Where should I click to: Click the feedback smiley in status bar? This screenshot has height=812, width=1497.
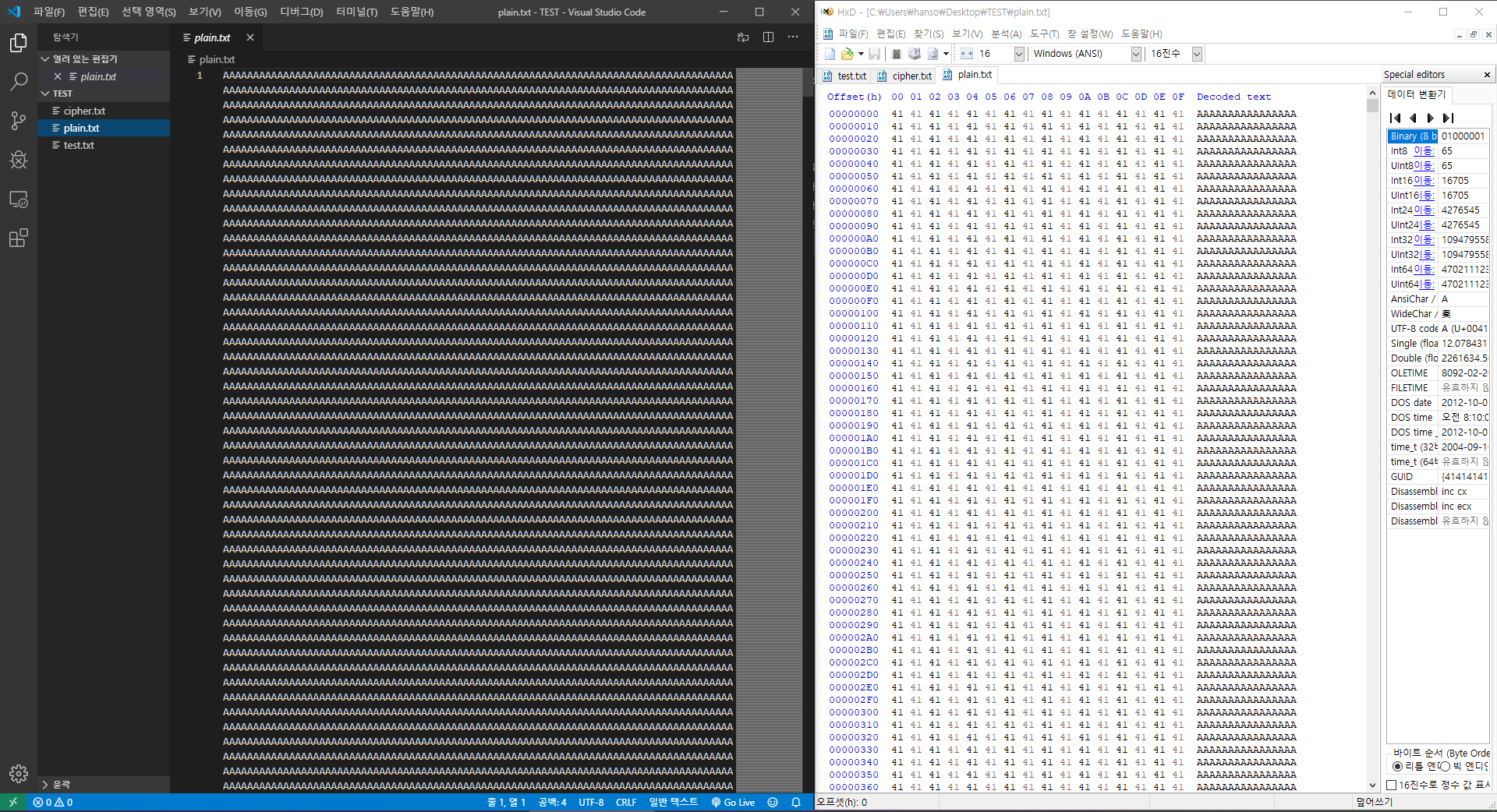(773, 802)
